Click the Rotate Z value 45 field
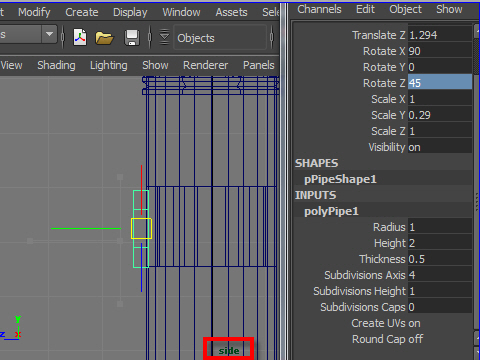This screenshot has width=480, height=360. point(440,82)
